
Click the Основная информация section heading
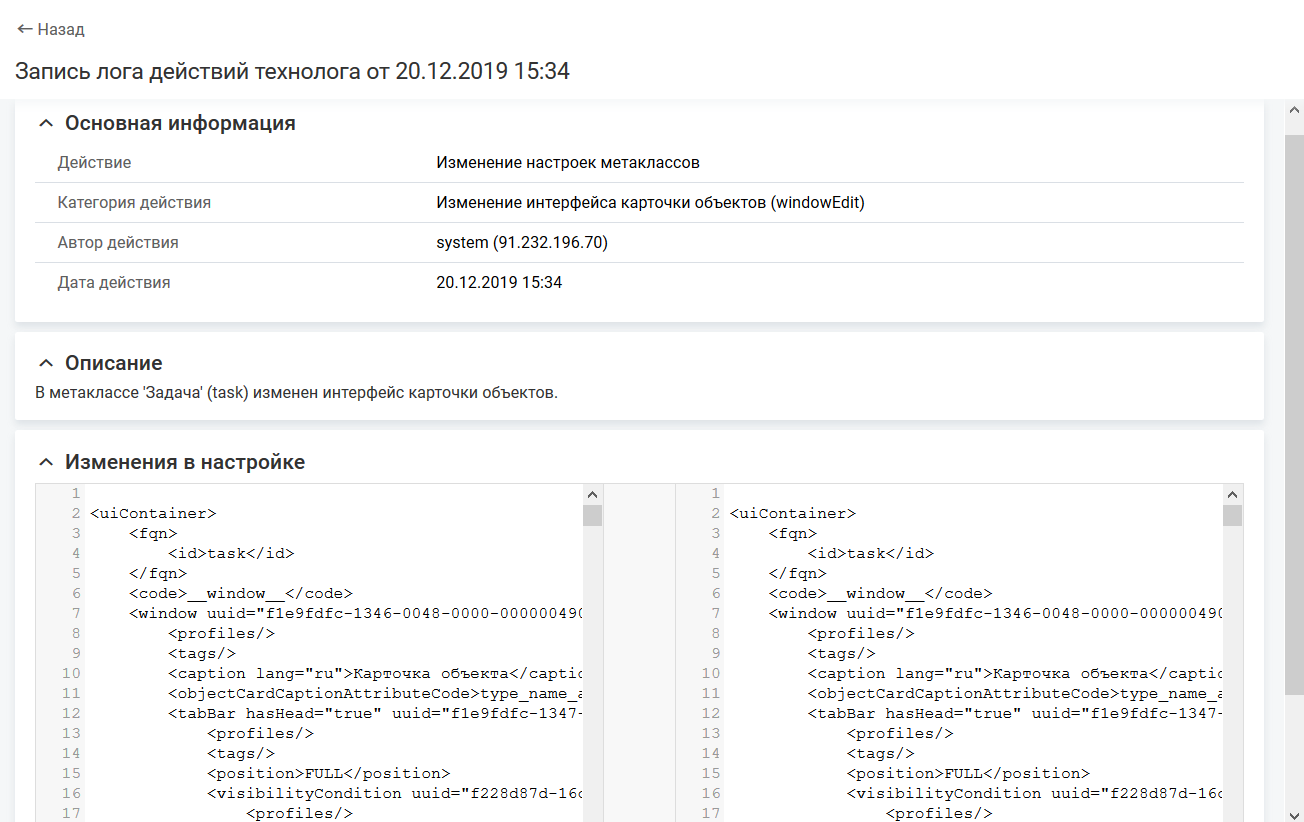[x=180, y=124]
